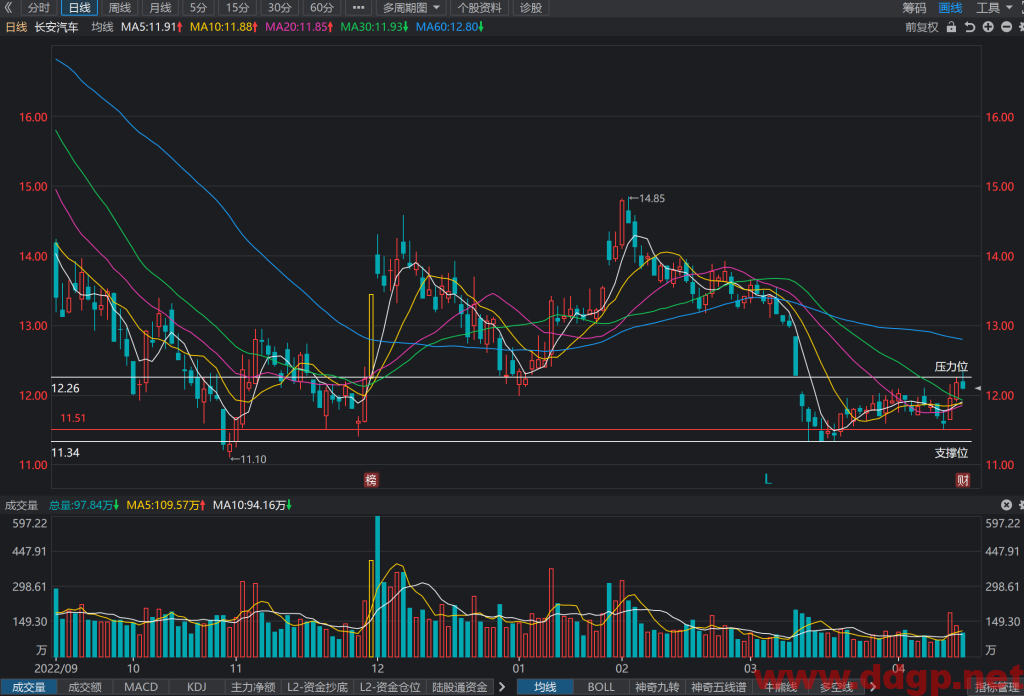Viewport: 1024px width, 696px height.
Task: Click the red 11.51 price line label
Action: [73, 419]
